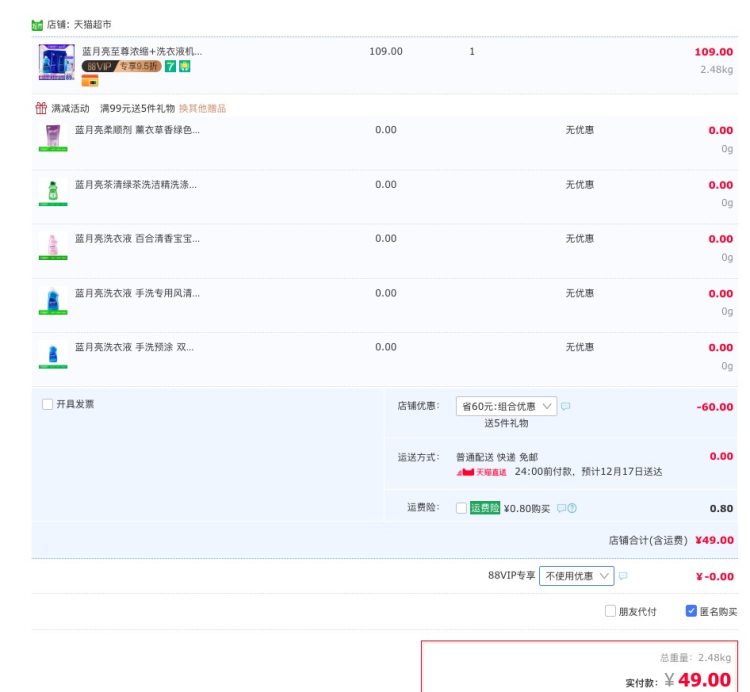Open the 蓝月亮洗衣液 手洗预涂 双... title link
Screen dimensions: 750x692
click(134, 347)
